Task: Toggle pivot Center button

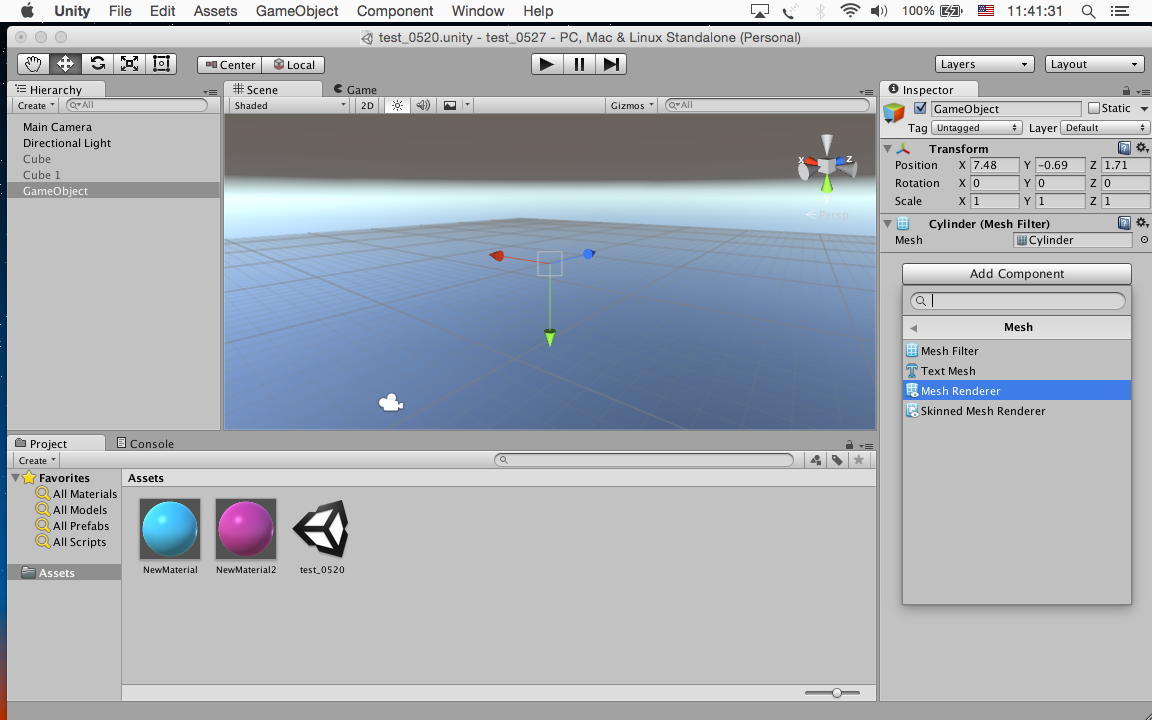Action: coord(230,65)
